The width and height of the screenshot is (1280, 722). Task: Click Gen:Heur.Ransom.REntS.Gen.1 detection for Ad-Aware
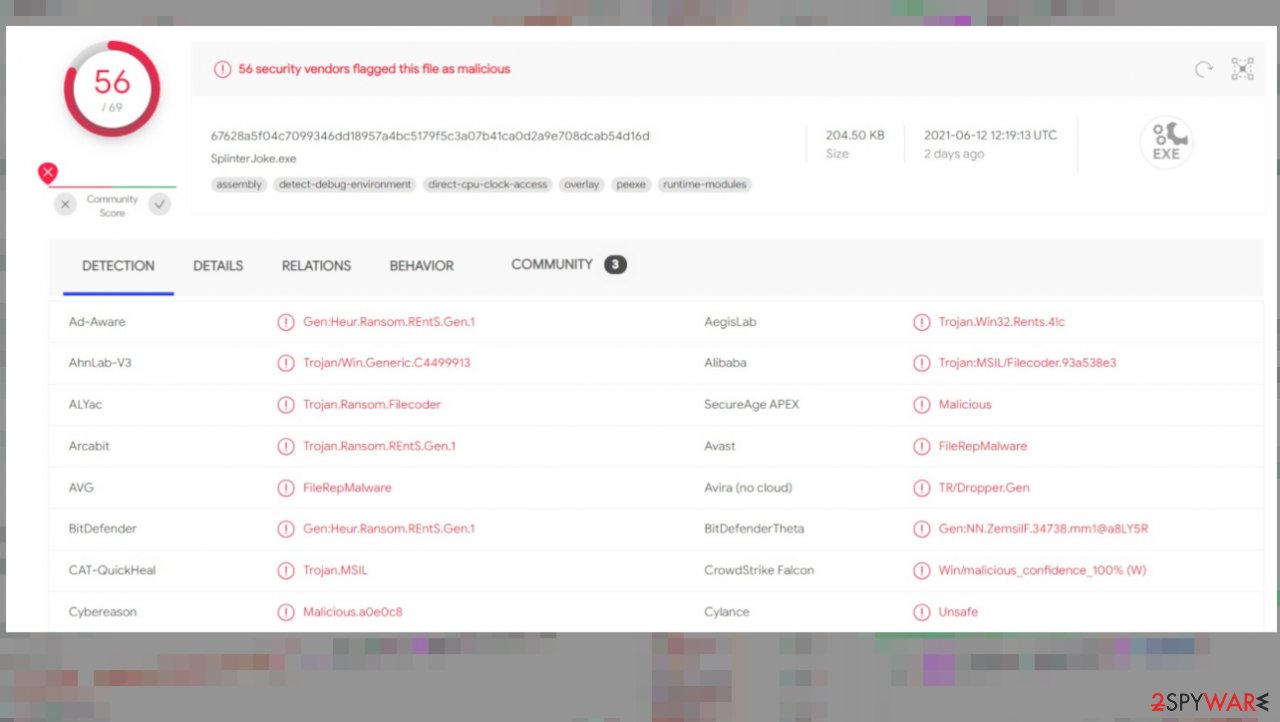[x=389, y=322]
